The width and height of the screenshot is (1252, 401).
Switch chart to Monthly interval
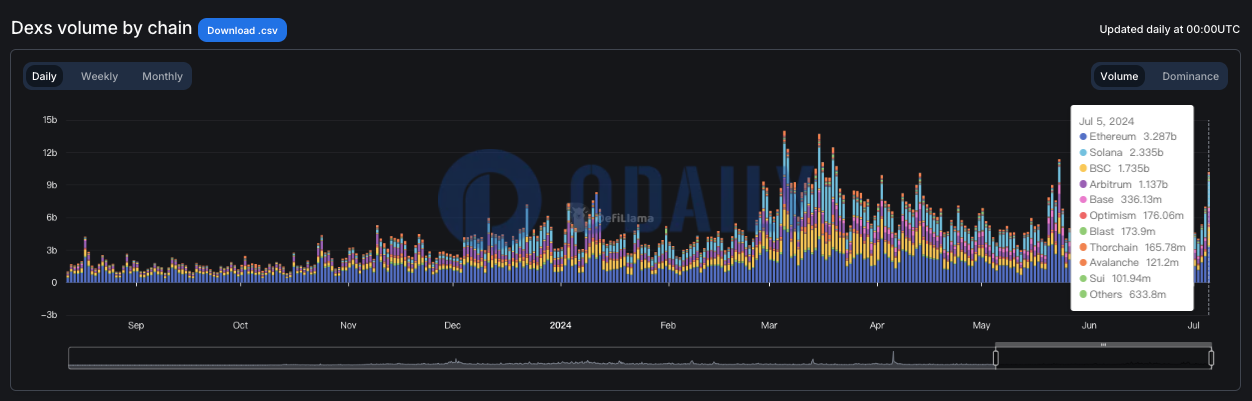tap(162, 76)
